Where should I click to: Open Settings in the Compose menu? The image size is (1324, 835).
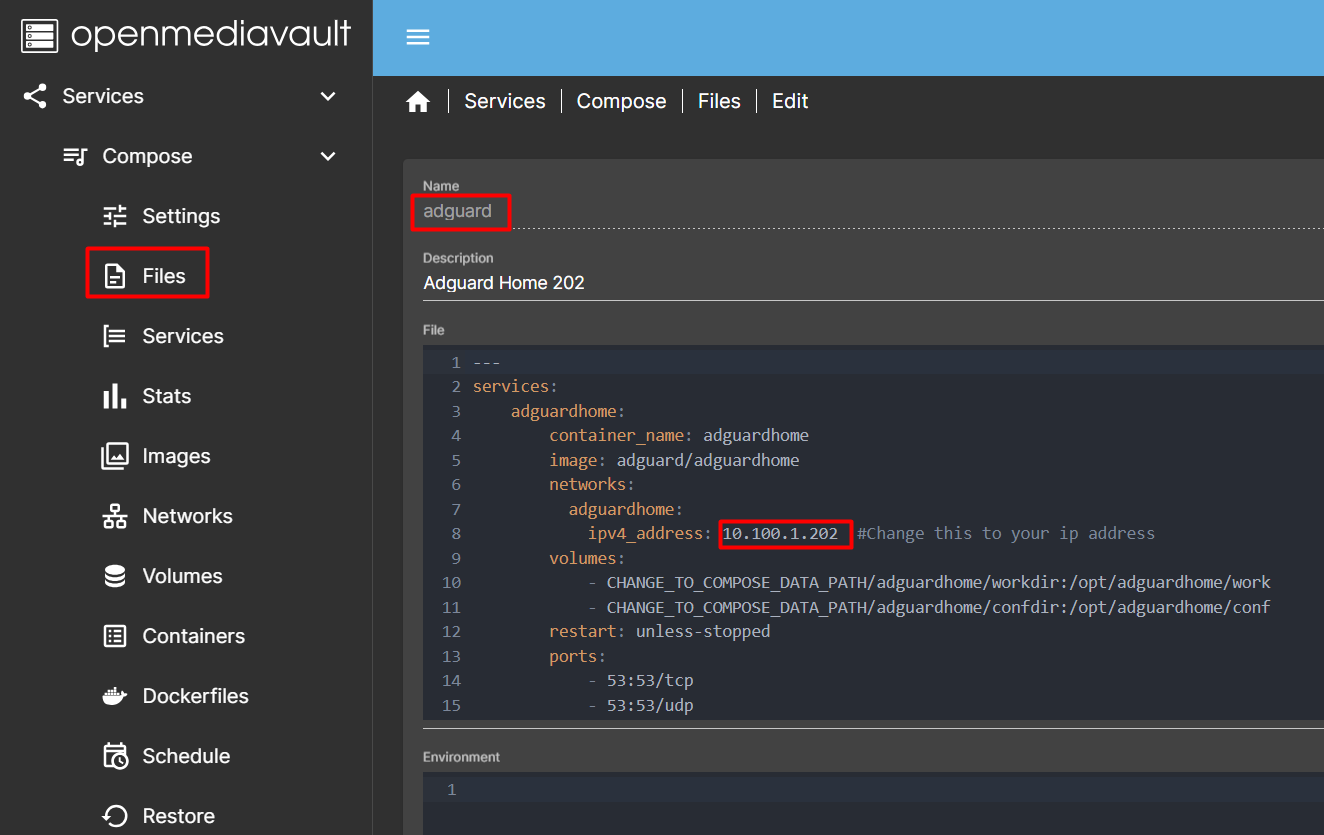(181, 216)
